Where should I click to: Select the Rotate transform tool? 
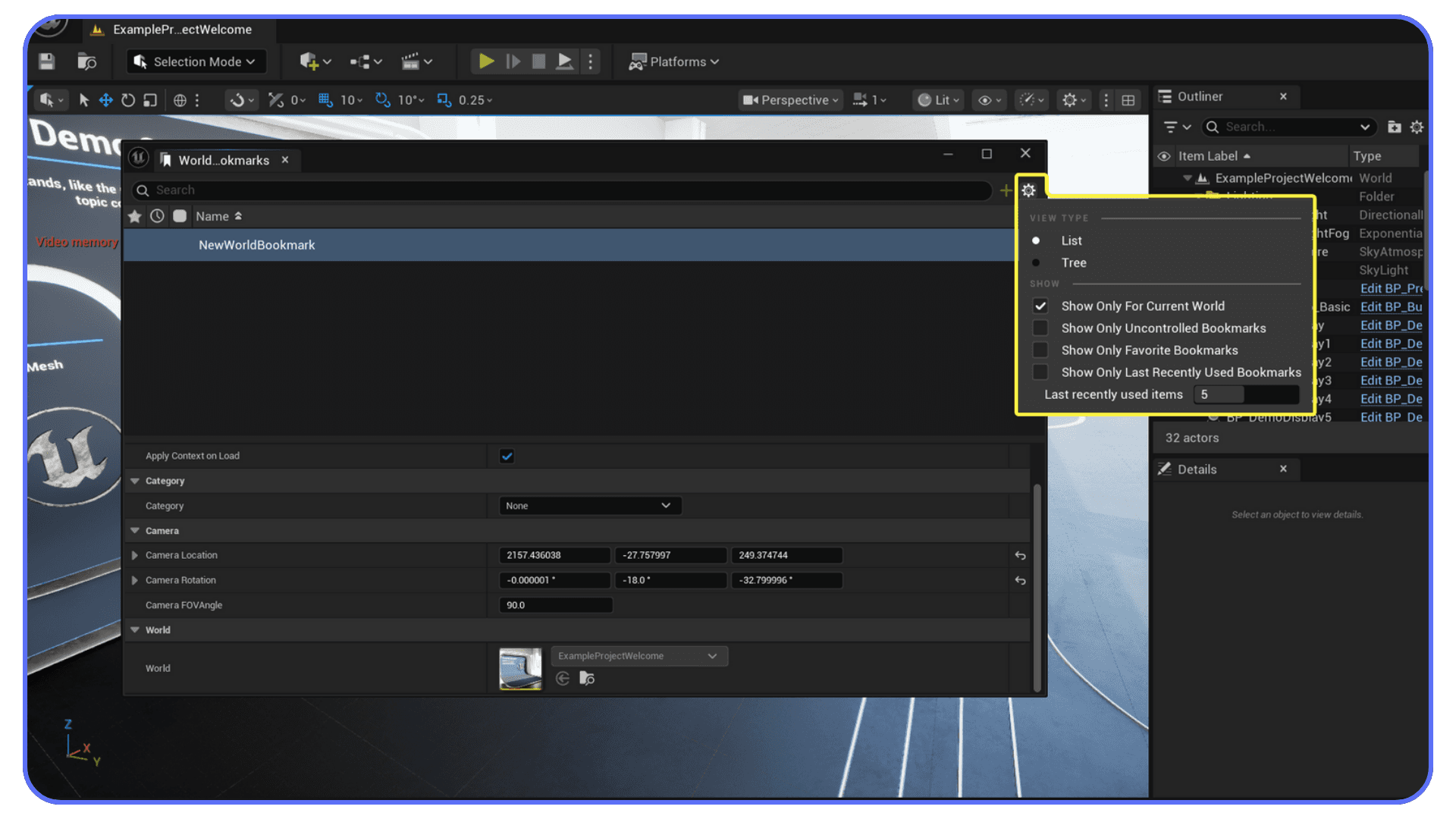pyautogui.click(x=128, y=99)
